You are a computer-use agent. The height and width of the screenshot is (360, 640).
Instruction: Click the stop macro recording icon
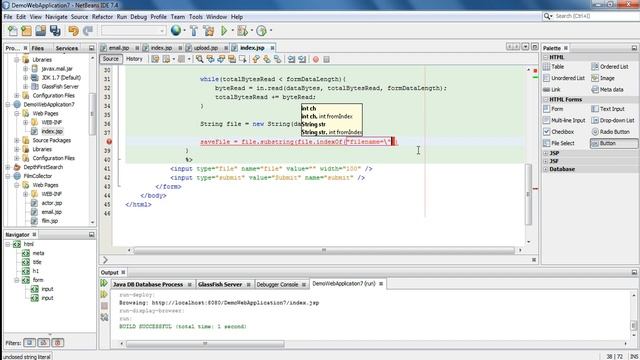[x=326, y=60]
